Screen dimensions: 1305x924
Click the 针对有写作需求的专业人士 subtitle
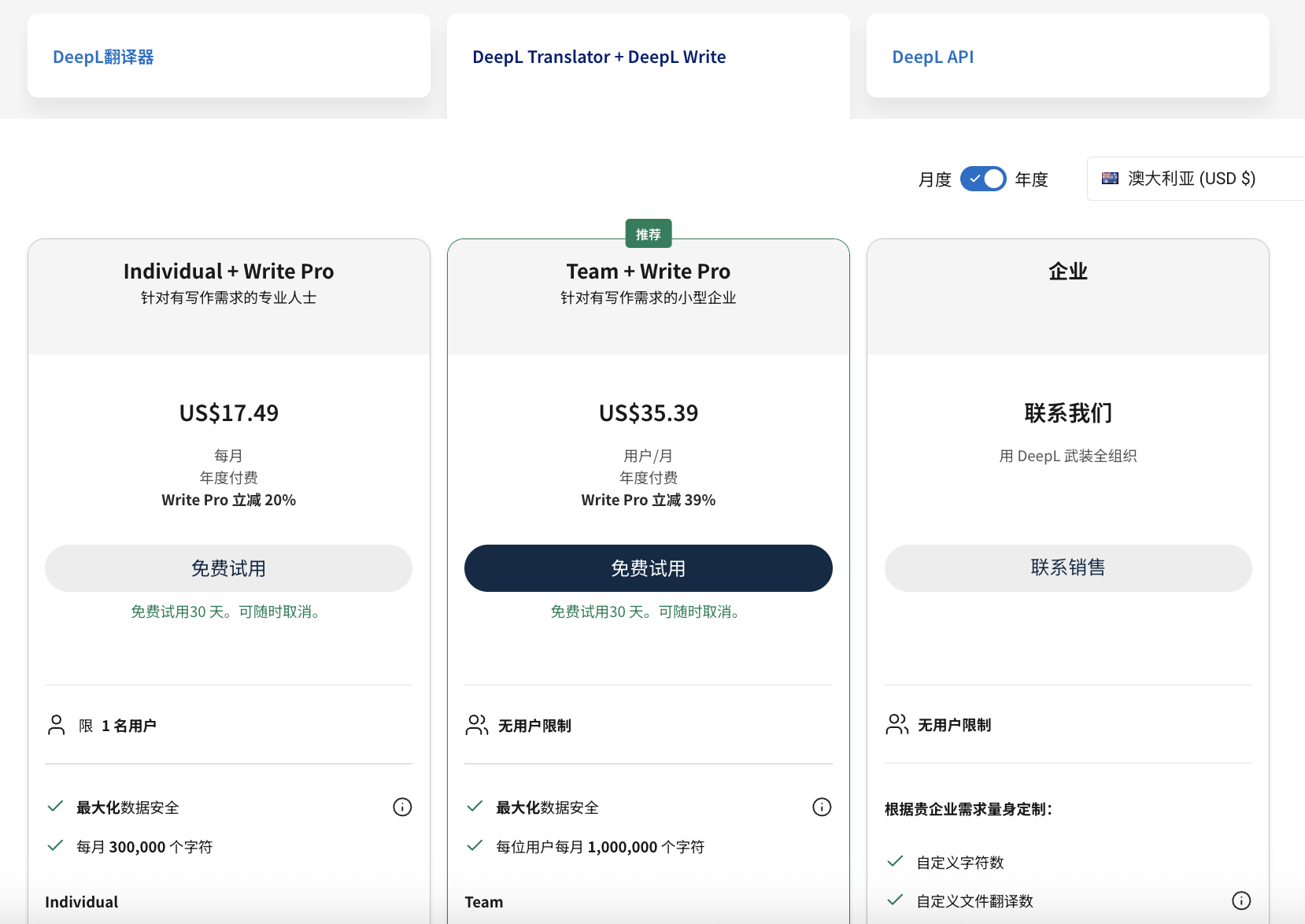229,298
